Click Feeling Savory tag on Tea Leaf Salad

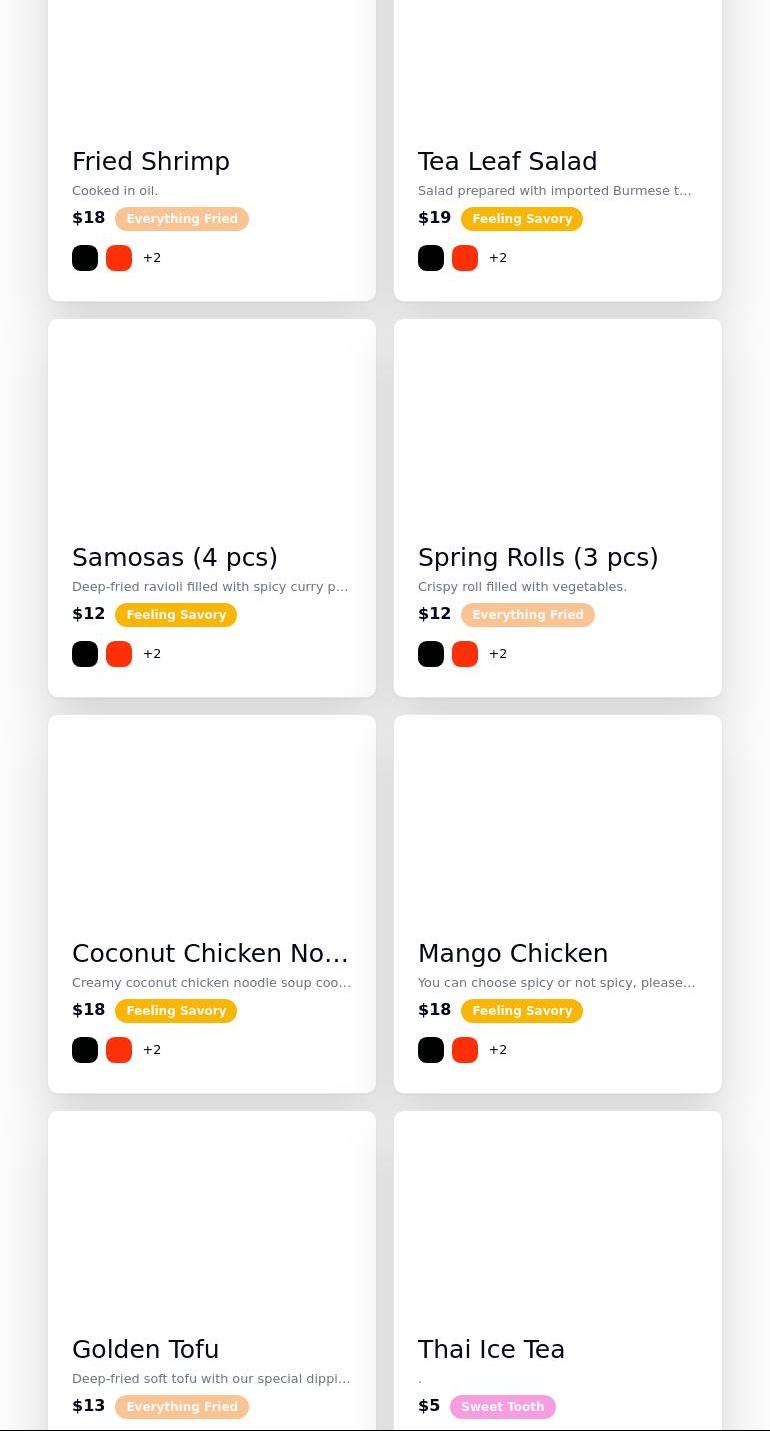[522, 219]
